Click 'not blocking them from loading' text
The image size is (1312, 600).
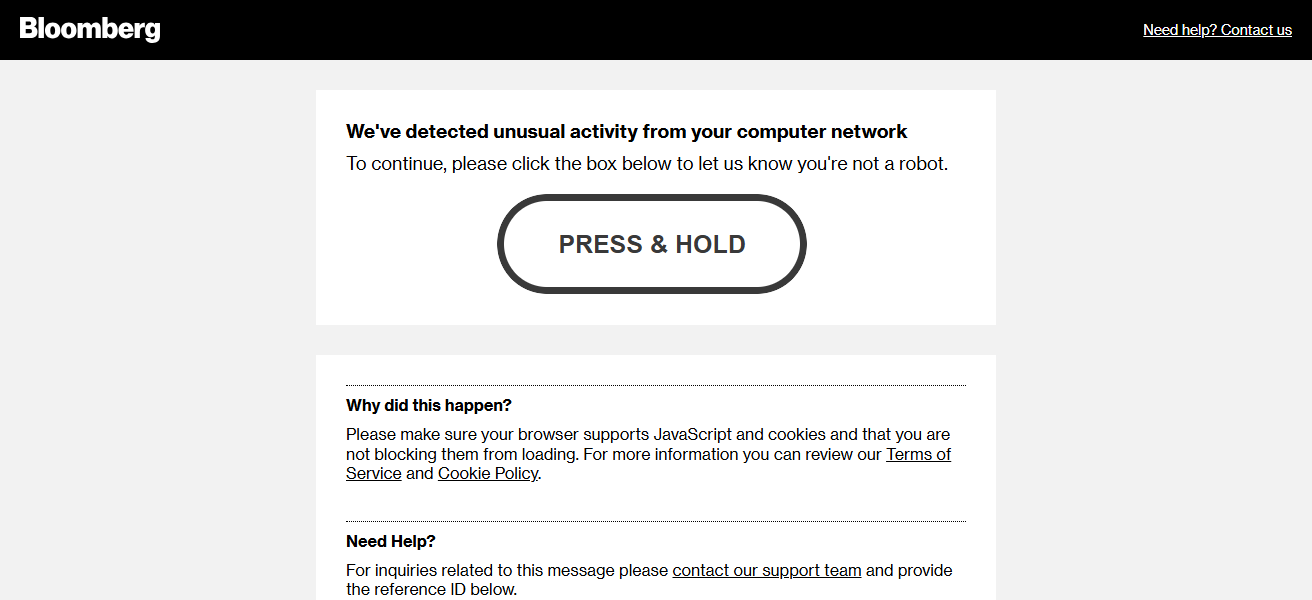(461, 454)
